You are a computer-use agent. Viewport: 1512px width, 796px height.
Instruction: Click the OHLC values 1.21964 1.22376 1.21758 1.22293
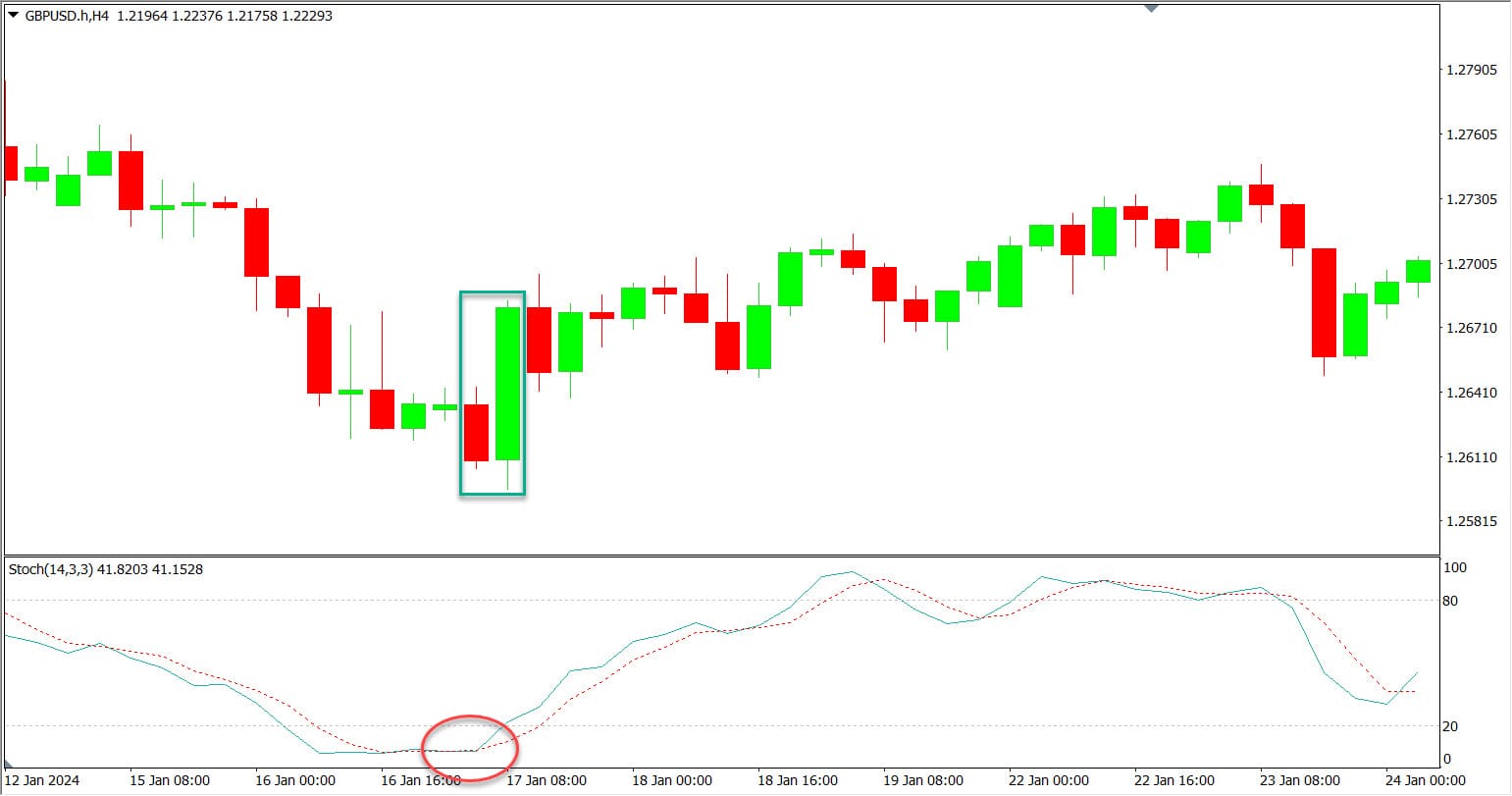point(224,16)
